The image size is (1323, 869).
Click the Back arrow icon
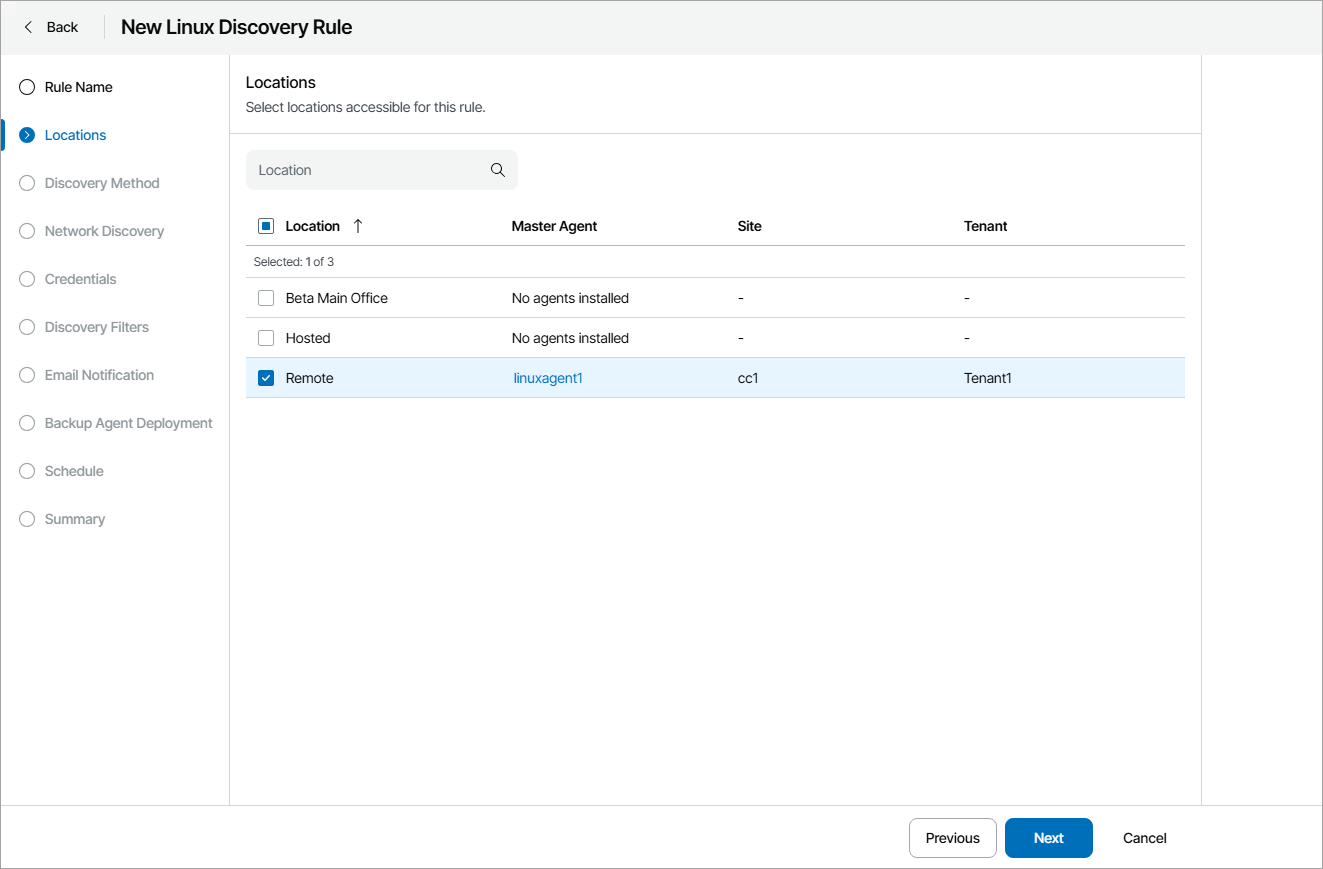click(x=28, y=27)
